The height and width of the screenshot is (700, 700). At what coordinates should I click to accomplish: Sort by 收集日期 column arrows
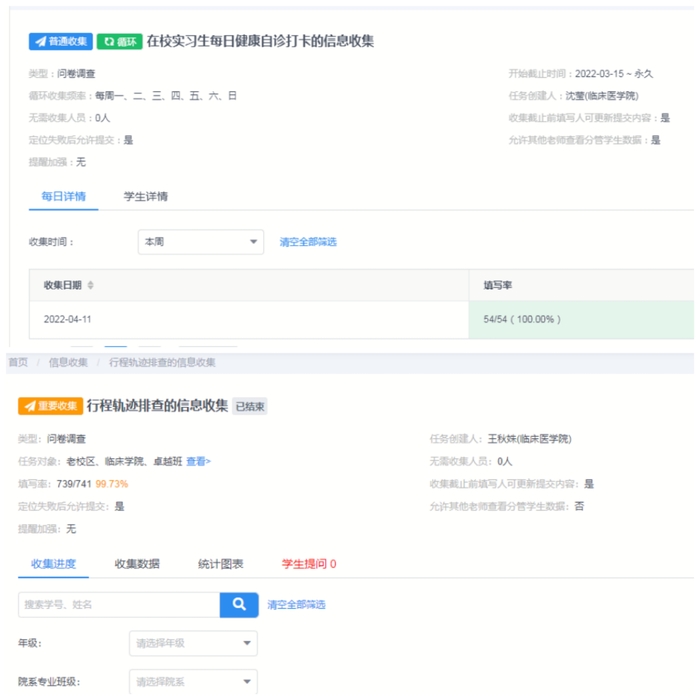(x=91, y=285)
